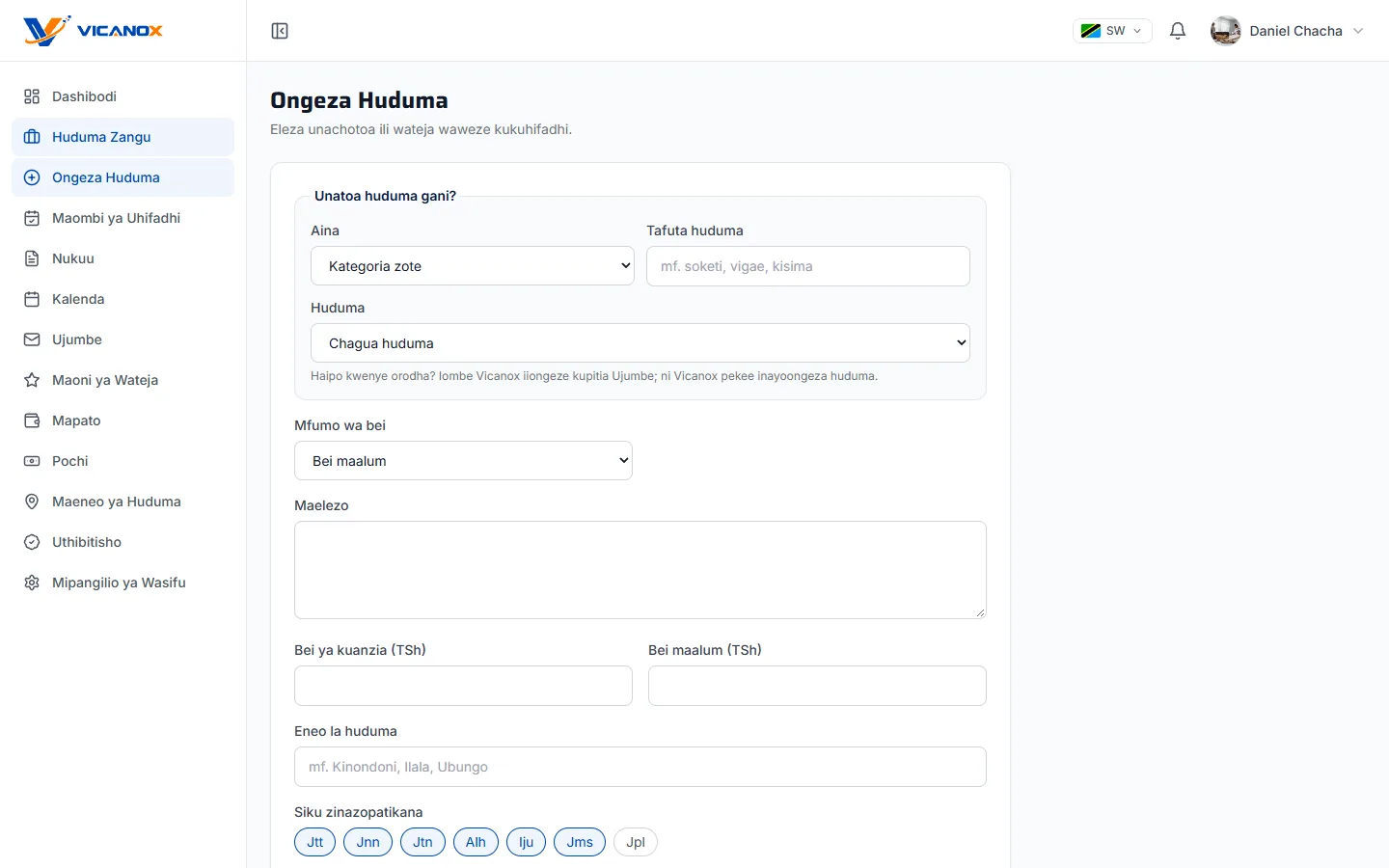Click the Tafuta huduma search field
The image size is (1389, 868).
[x=808, y=266]
